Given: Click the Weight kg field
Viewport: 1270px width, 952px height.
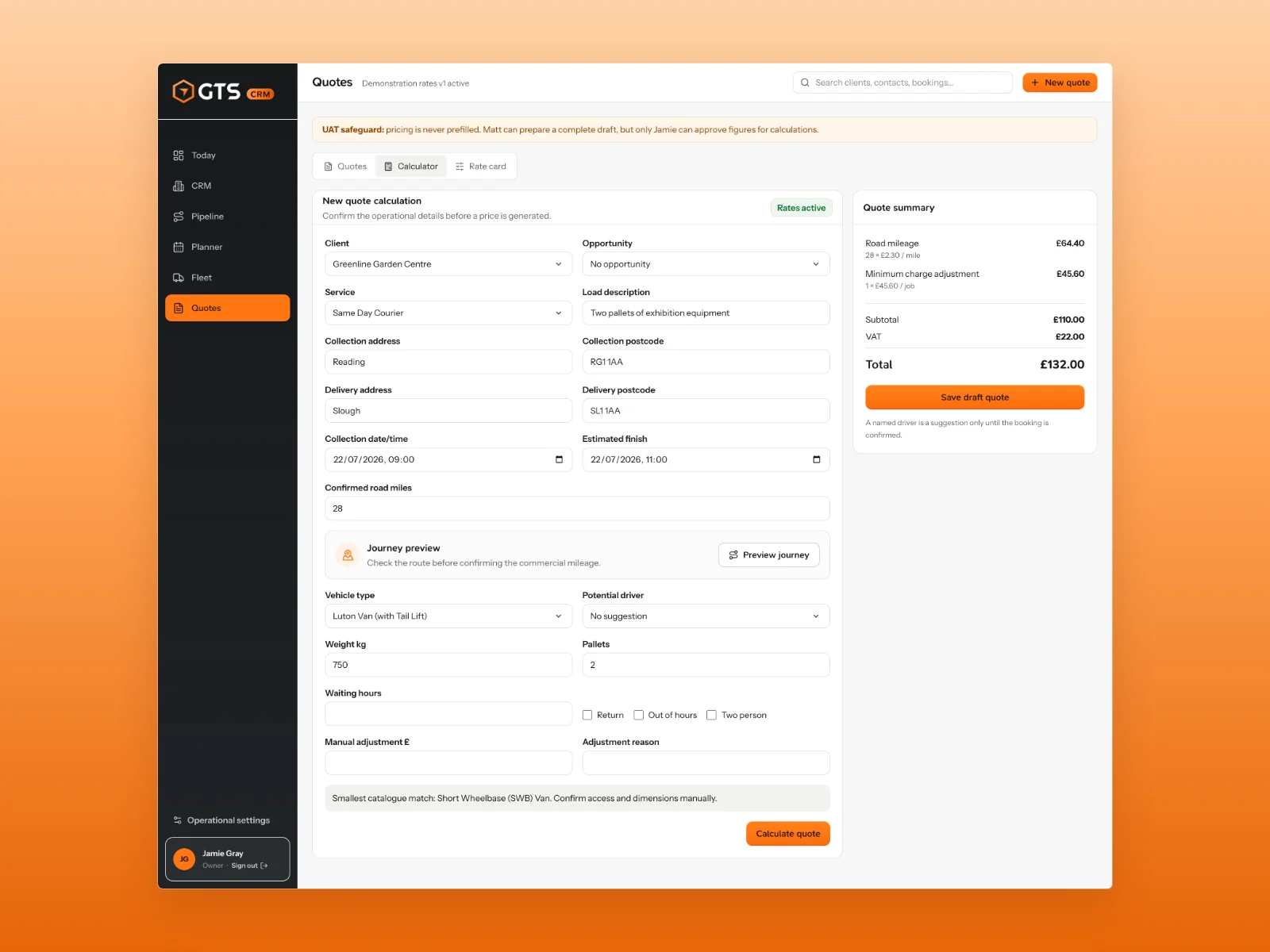Looking at the screenshot, I should [x=448, y=665].
